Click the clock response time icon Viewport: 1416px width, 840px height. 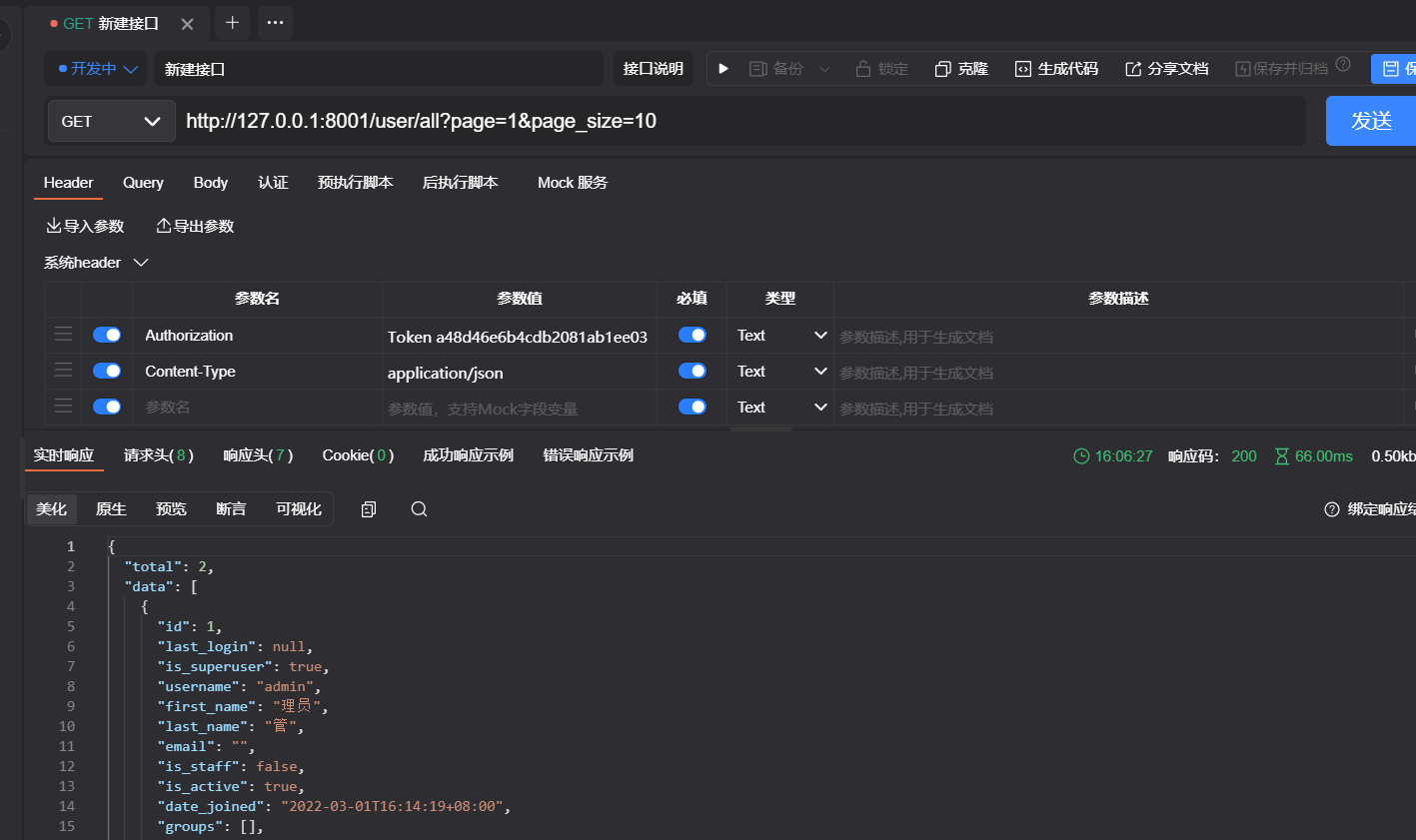coord(1081,455)
